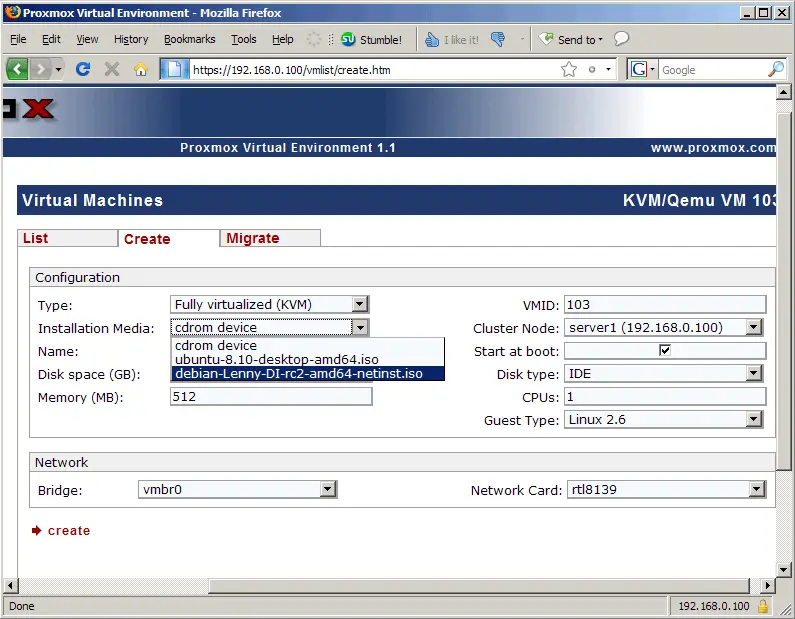This screenshot has width=795, height=619.
Task: Click the padlock icon in status bar
Action: 763,606
